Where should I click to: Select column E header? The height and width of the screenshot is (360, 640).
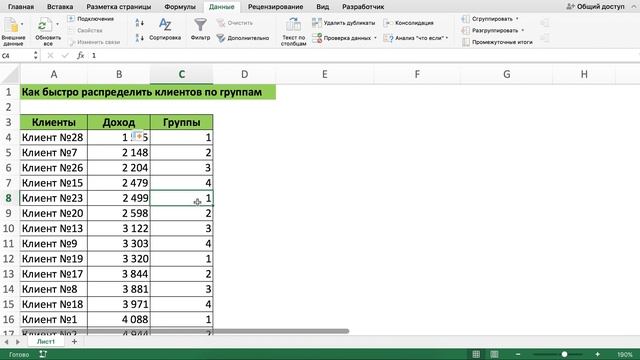(324, 74)
